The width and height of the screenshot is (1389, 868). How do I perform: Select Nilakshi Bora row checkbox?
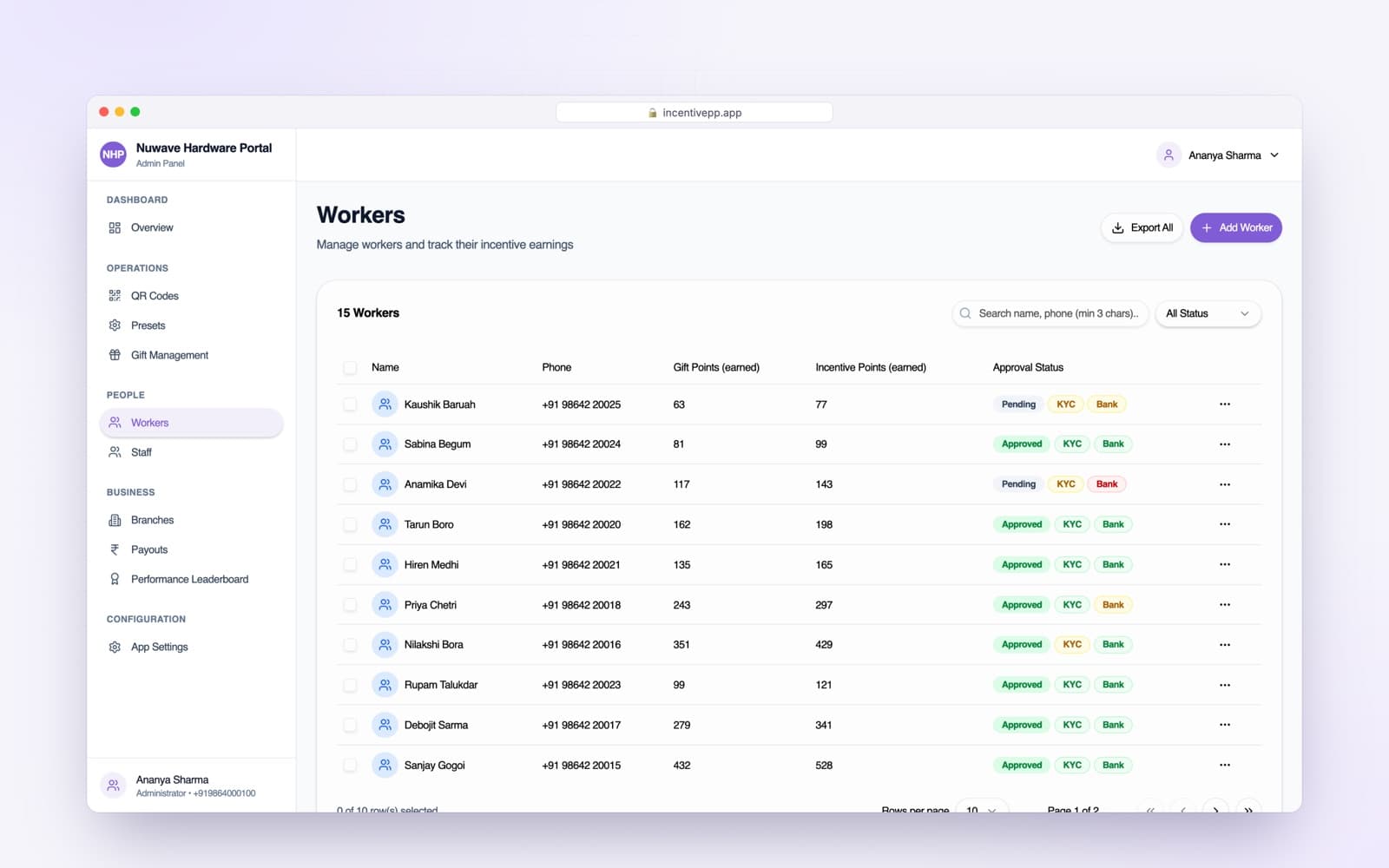[350, 645]
